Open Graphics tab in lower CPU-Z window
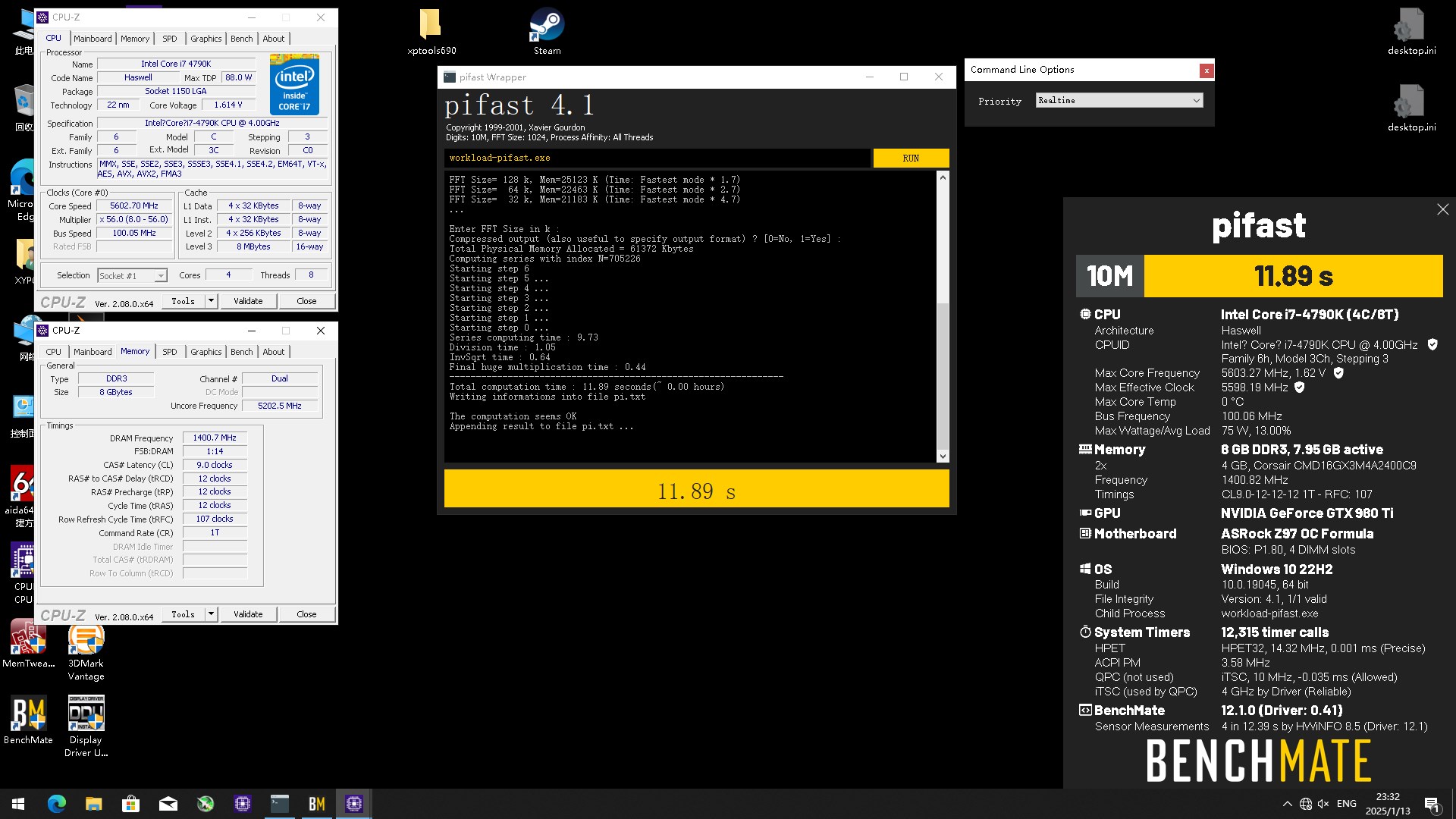Screen dimensions: 1456x819 [206, 352]
